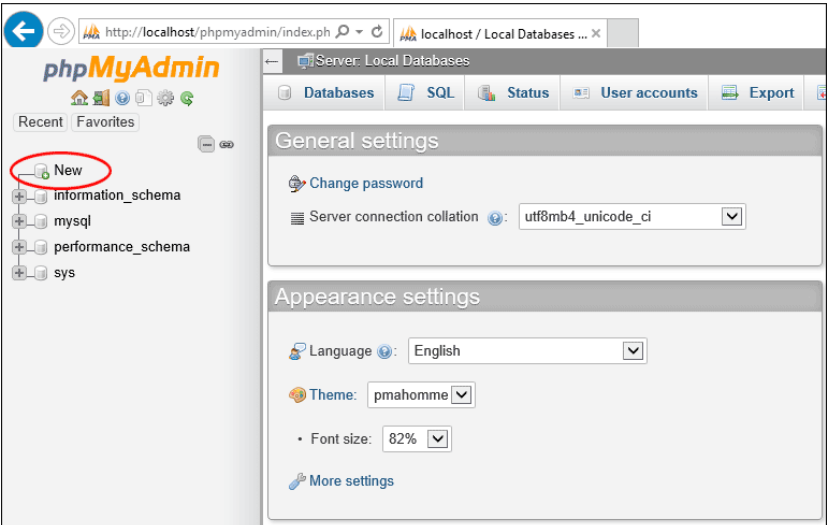
Task: Open Server connection collation dropdown
Action: [632, 216]
